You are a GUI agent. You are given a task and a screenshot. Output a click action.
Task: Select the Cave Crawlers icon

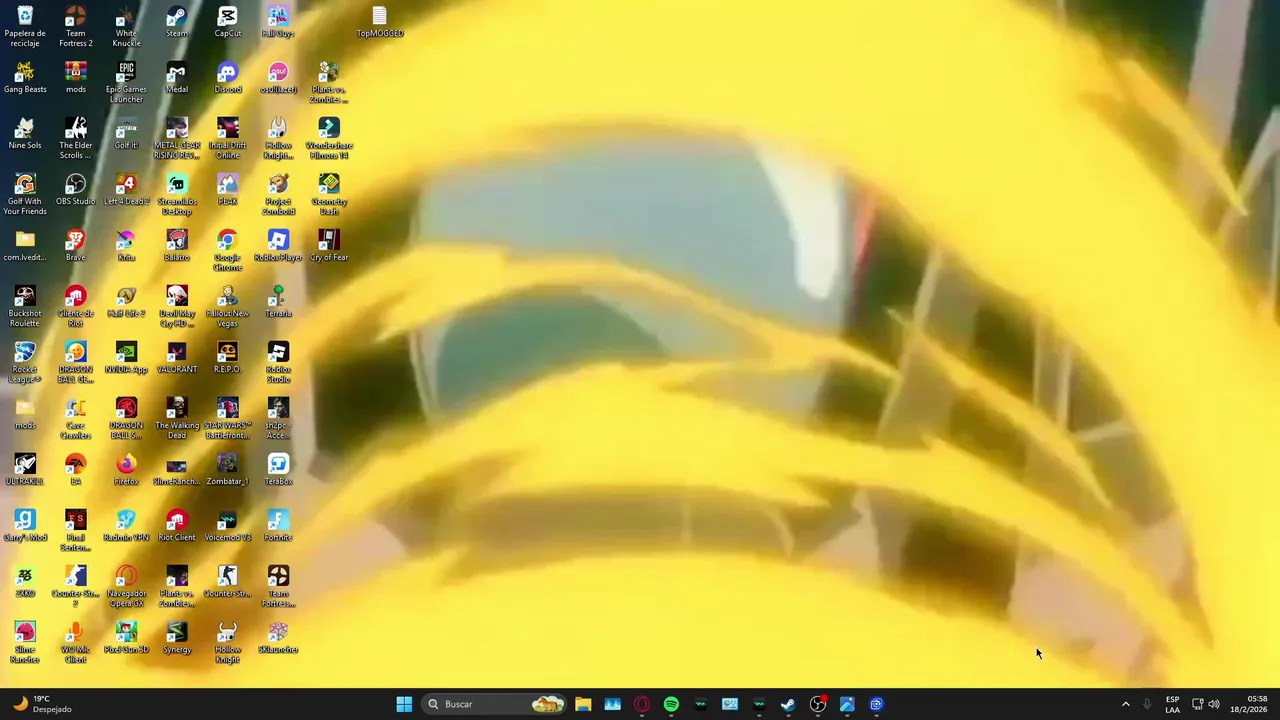point(76,418)
